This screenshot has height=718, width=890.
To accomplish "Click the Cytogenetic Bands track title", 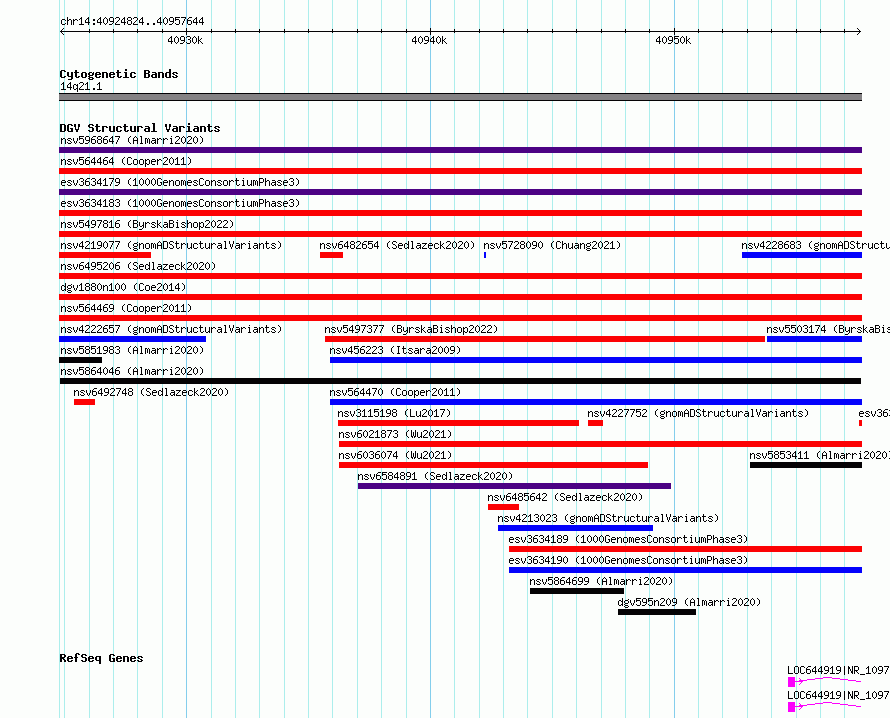I will click(x=119, y=74).
